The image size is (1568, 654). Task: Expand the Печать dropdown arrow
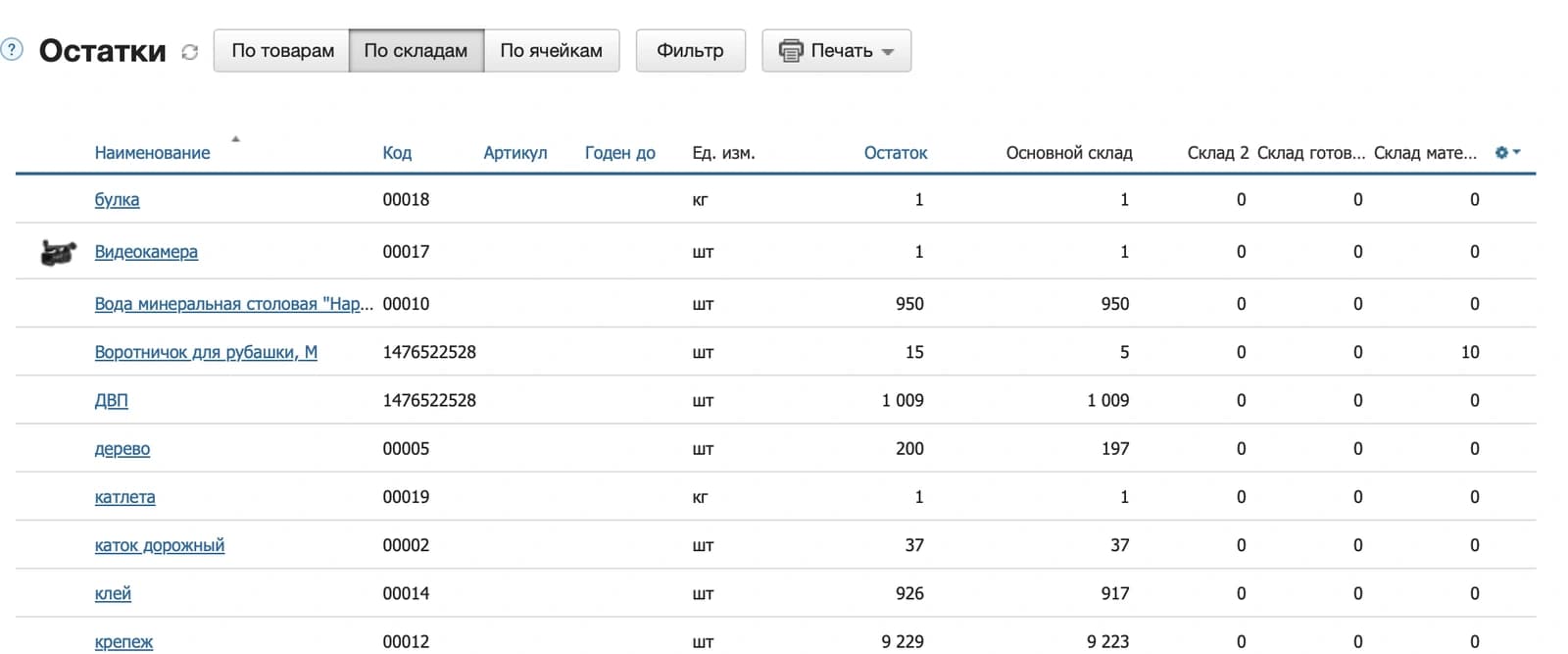pos(888,52)
